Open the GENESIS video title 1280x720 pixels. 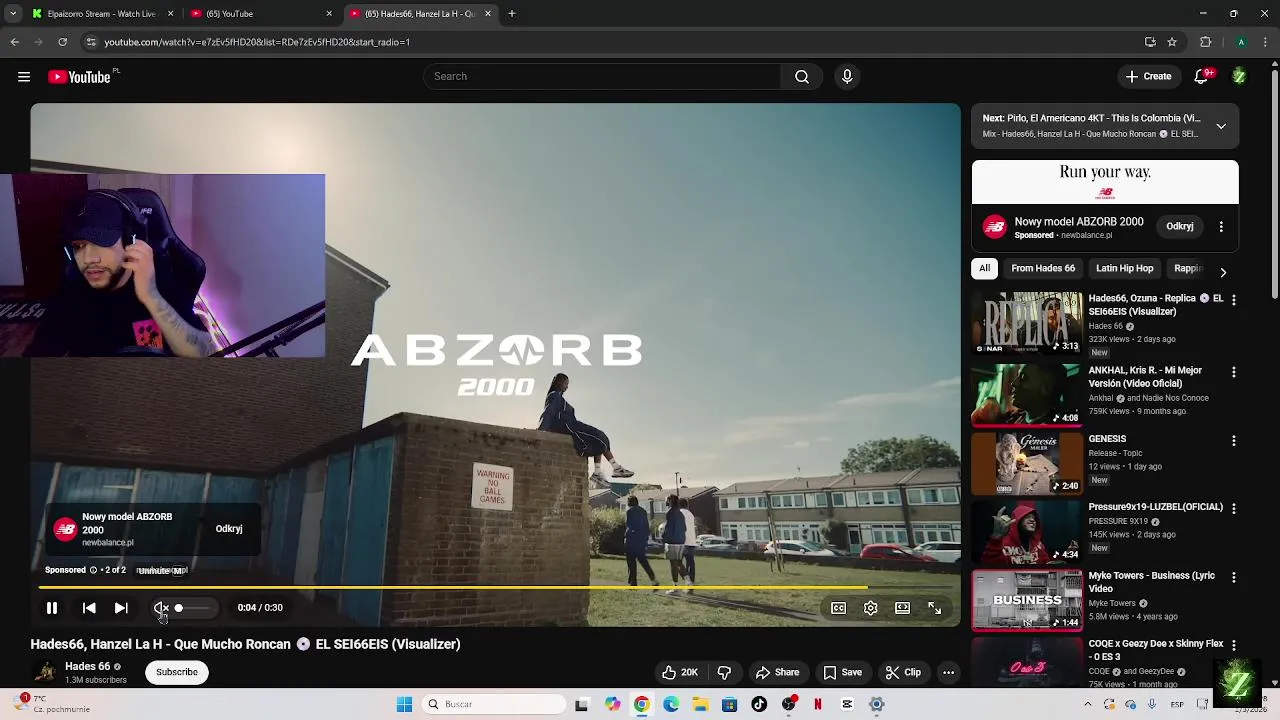click(1107, 439)
